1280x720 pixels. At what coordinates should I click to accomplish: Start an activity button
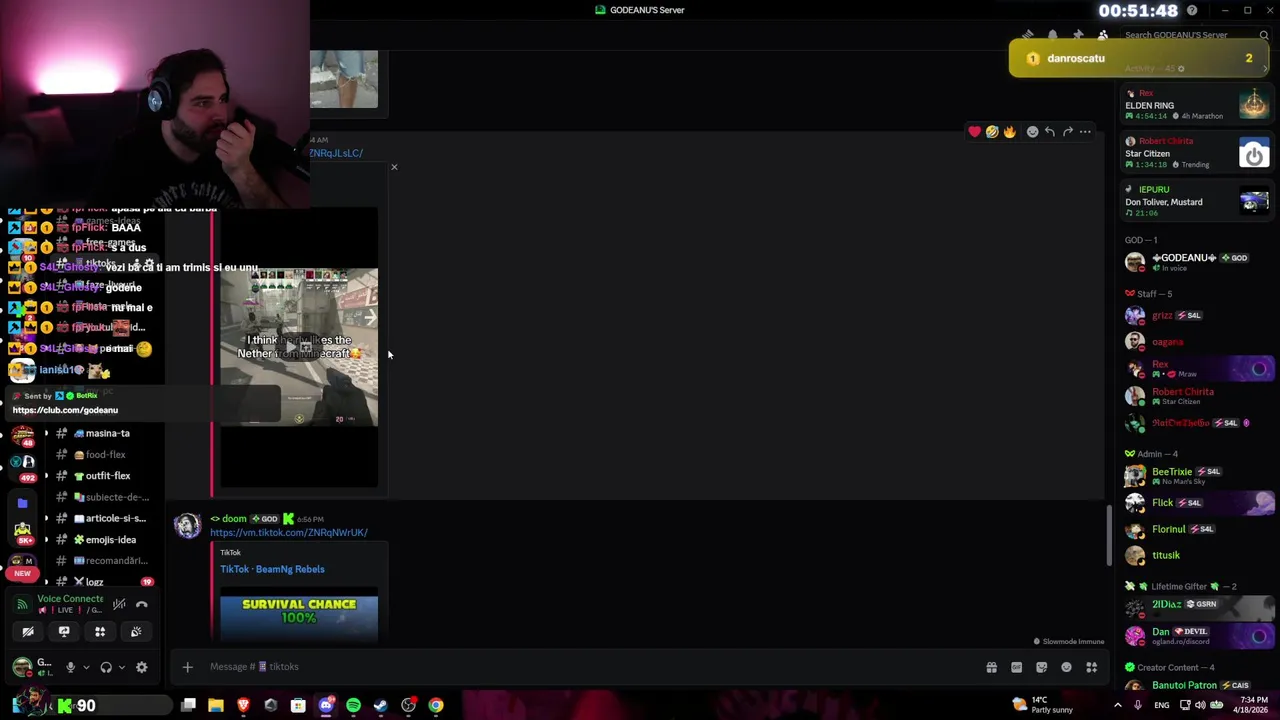[100, 632]
